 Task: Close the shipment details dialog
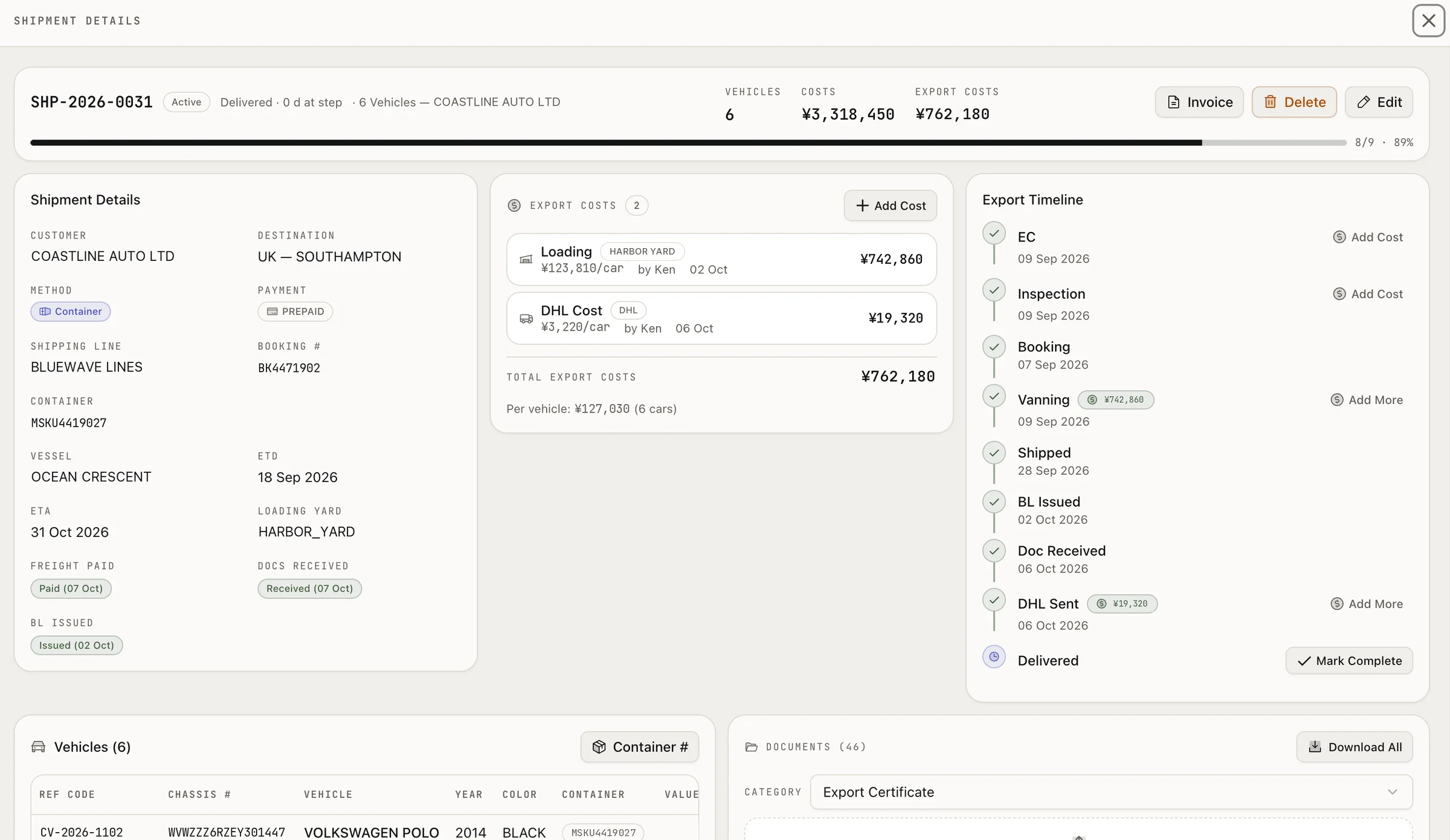[x=1428, y=21]
